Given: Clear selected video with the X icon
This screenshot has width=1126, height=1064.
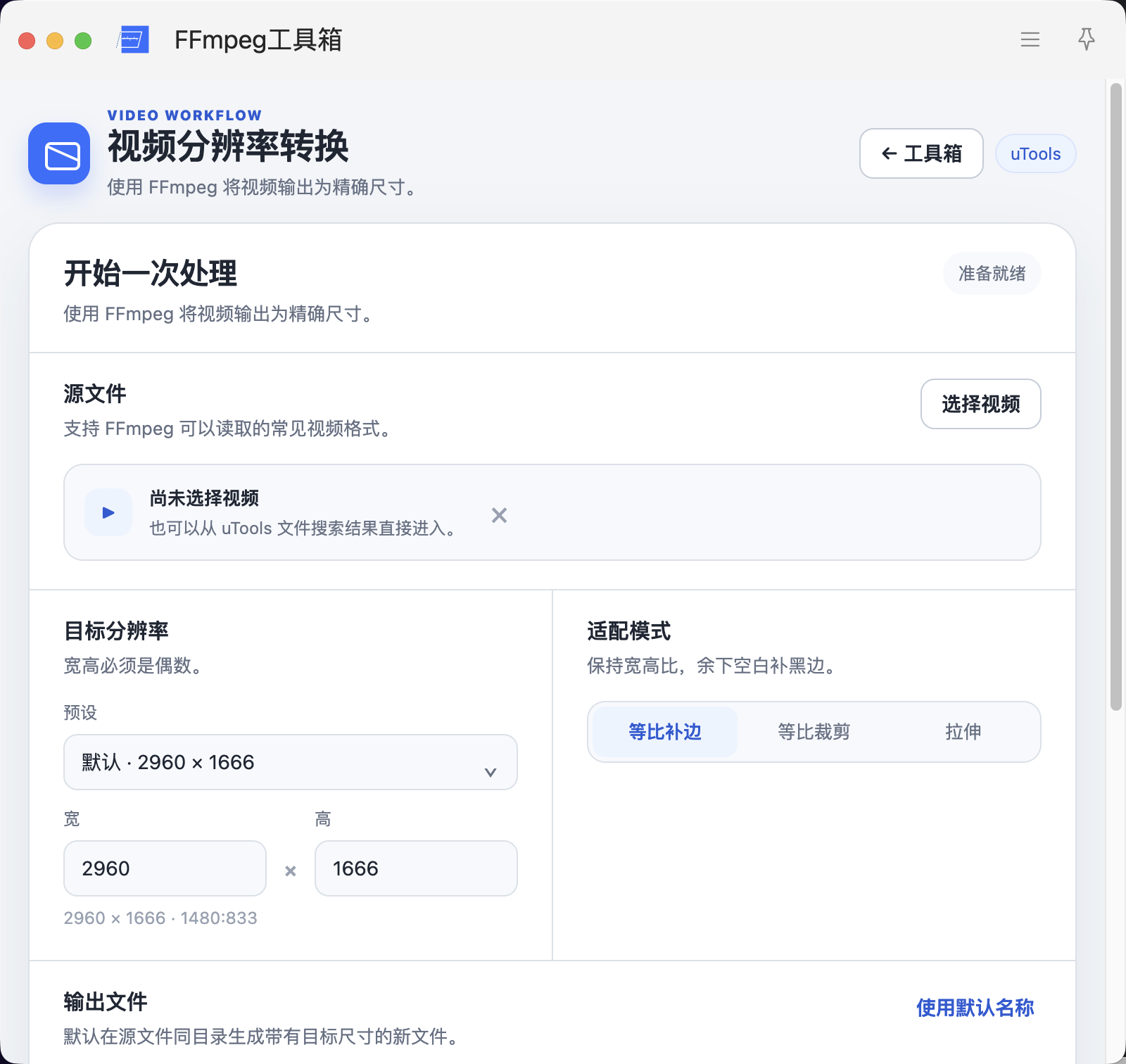Looking at the screenshot, I should pyautogui.click(x=499, y=515).
